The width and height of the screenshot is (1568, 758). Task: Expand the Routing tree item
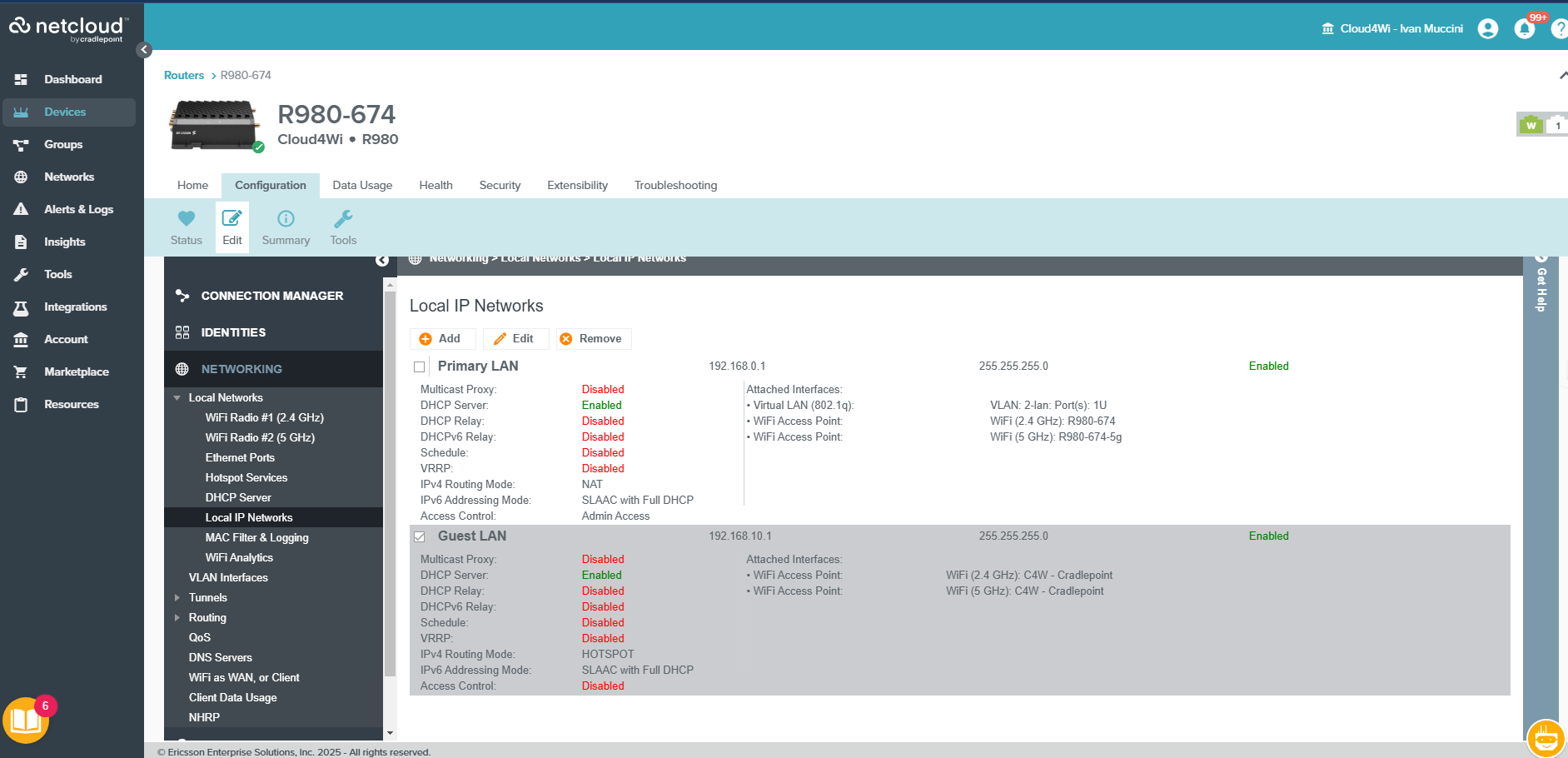(x=177, y=618)
